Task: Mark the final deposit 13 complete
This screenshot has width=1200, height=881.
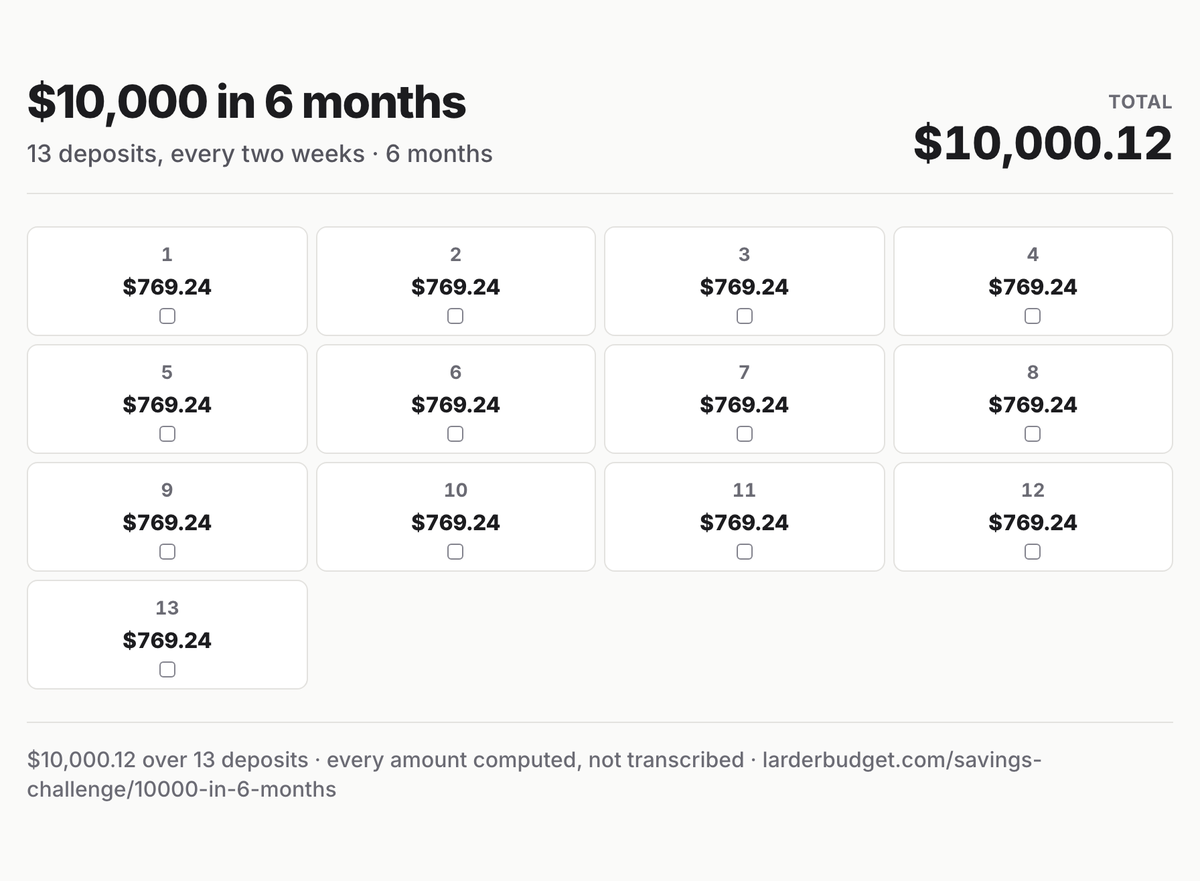Action: tap(167, 670)
